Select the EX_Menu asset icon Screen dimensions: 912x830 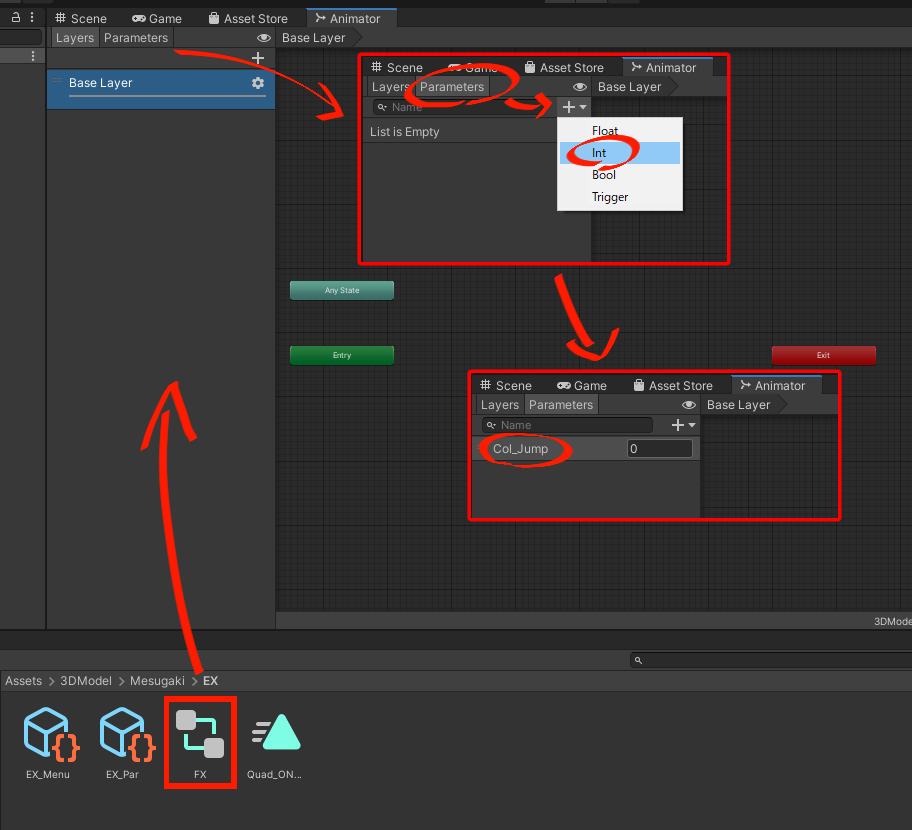point(48,735)
